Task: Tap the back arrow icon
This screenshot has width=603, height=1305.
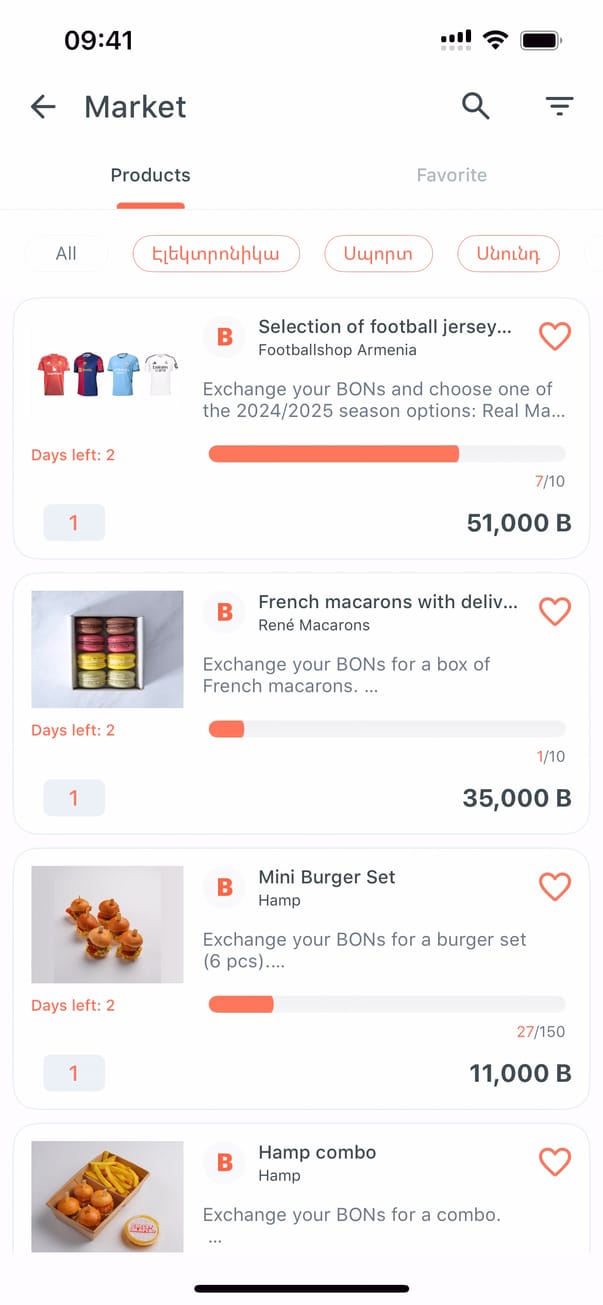Action: click(43, 107)
